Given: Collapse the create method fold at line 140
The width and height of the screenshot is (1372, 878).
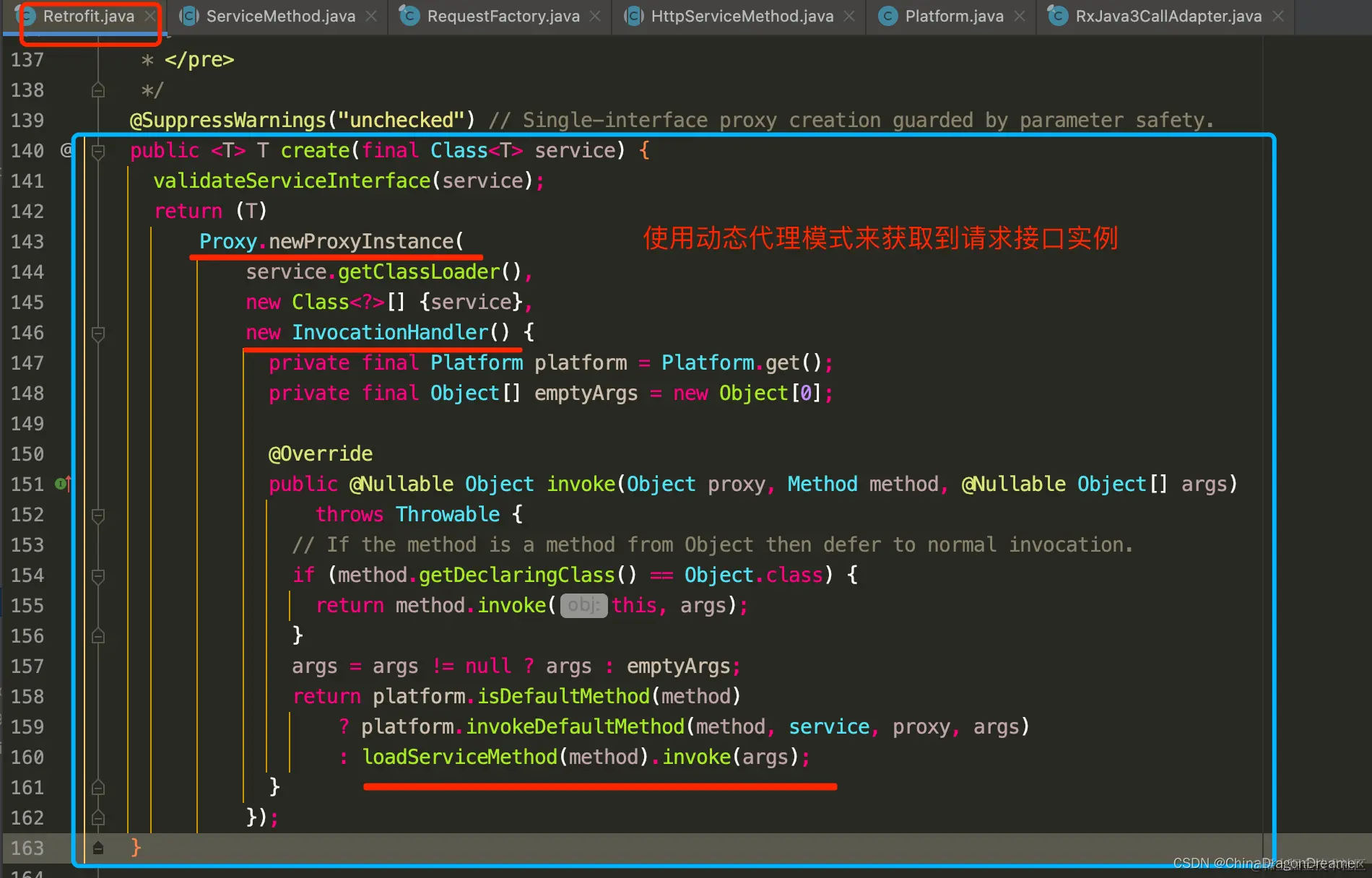Looking at the screenshot, I should 98,151.
